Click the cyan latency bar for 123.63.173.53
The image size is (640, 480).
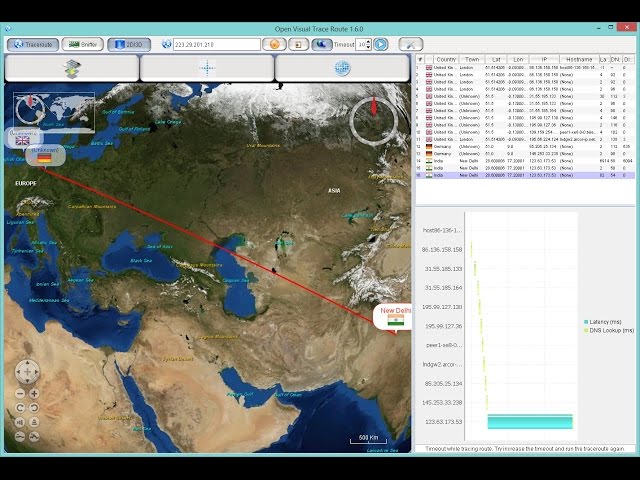point(530,422)
